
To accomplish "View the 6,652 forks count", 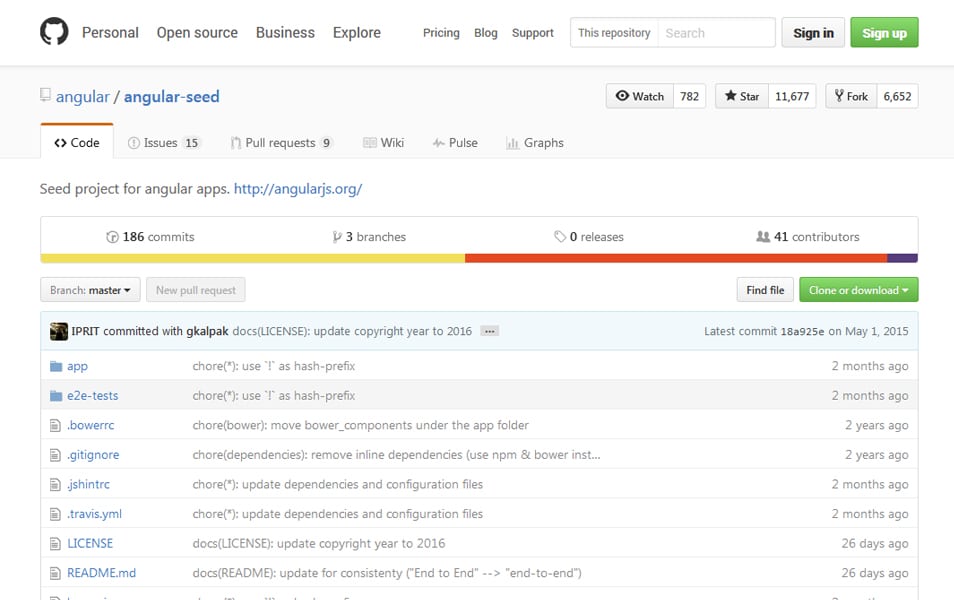I will (x=897, y=96).
